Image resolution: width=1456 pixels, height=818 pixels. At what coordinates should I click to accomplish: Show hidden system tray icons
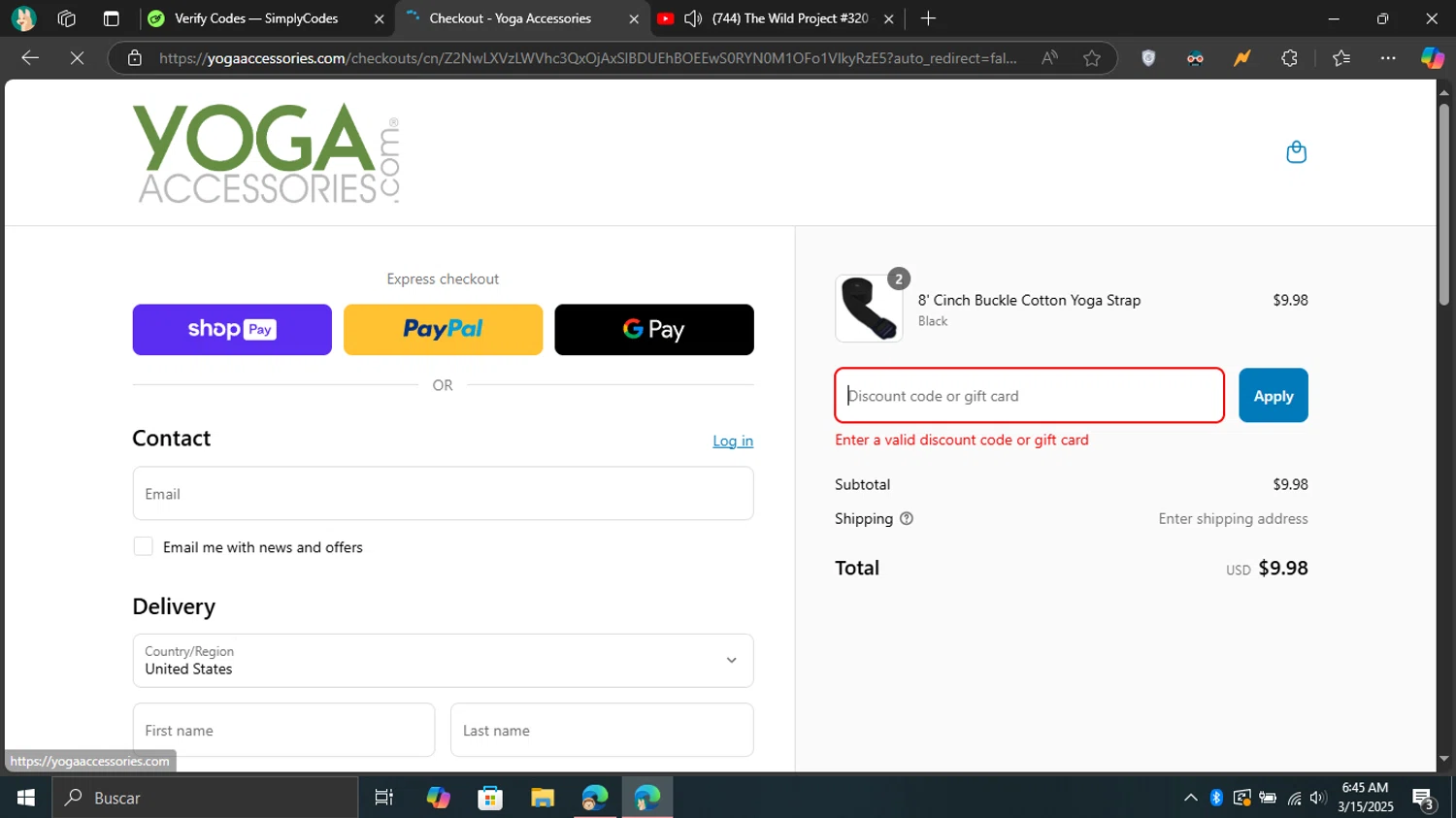1190,798
